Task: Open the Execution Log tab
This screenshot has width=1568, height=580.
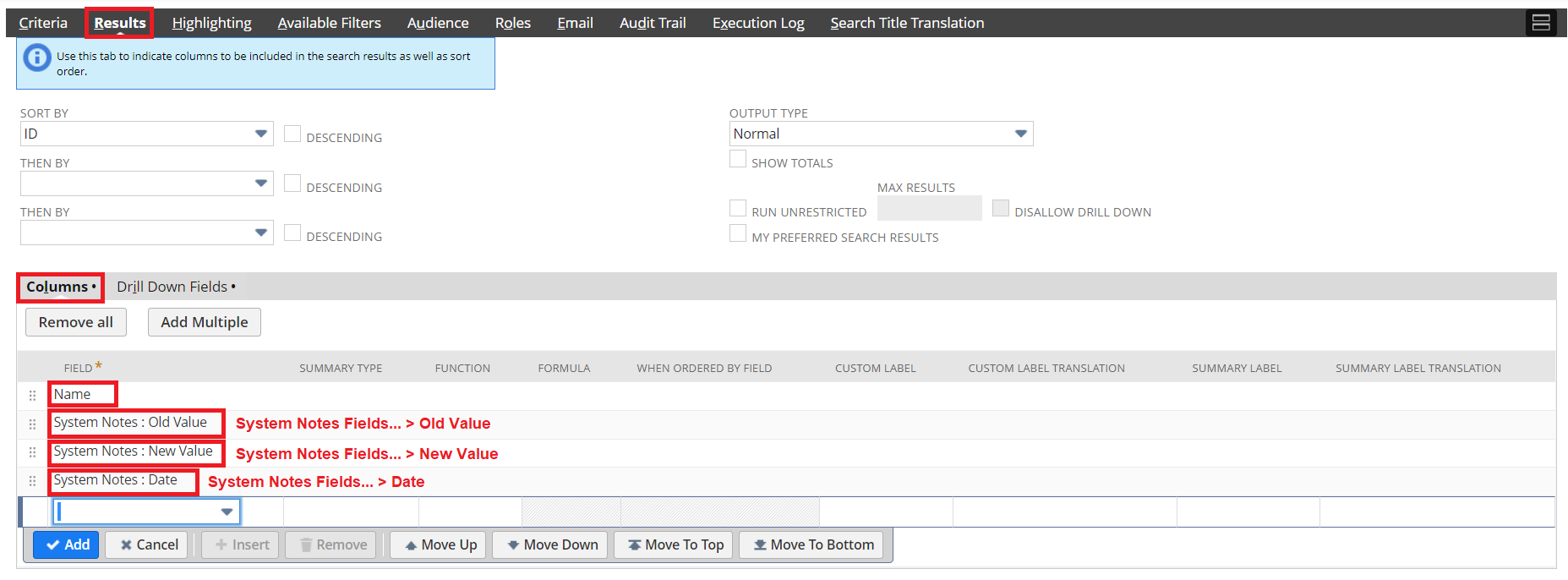Action: 758,23
